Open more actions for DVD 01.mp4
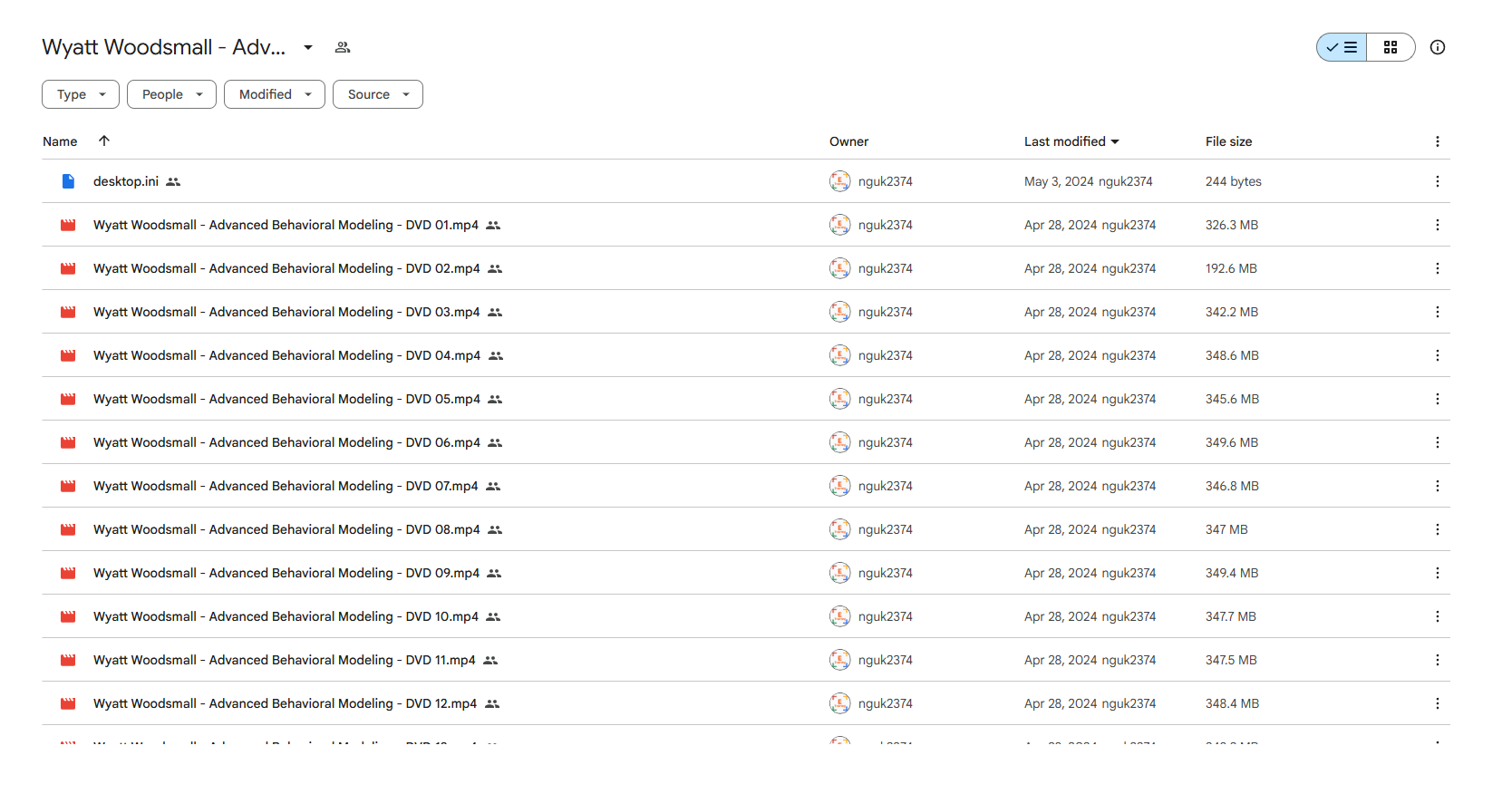The image size is (1512, 794). coord(1438,225)
